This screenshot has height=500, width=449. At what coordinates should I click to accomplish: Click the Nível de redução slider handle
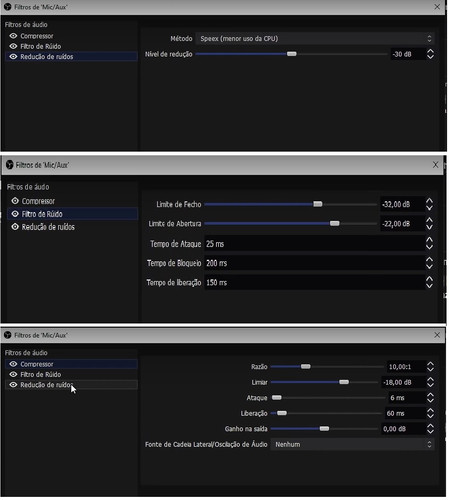[292, 54]
